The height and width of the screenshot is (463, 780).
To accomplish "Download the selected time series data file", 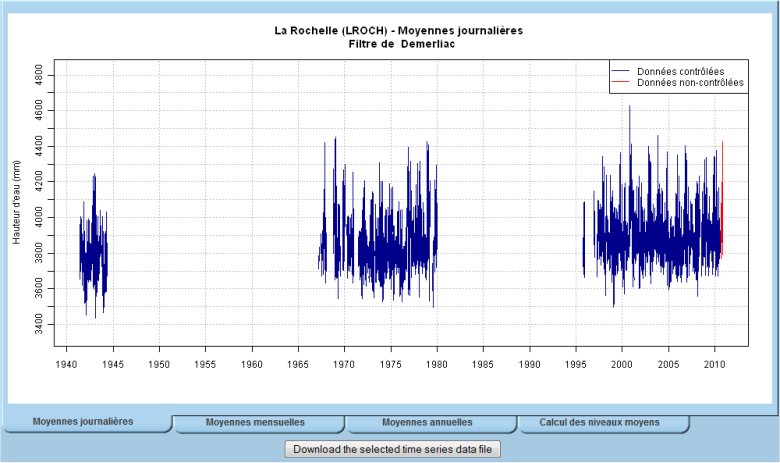I will pyautogui.click(x=392, y=449).
